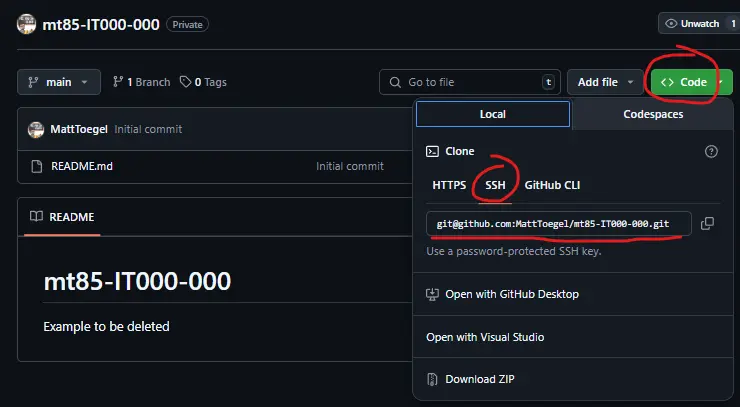Click the book icon on README tab
Image resolution: width=740 pixels, height=407 pixels.
click(x=36, y=217)
